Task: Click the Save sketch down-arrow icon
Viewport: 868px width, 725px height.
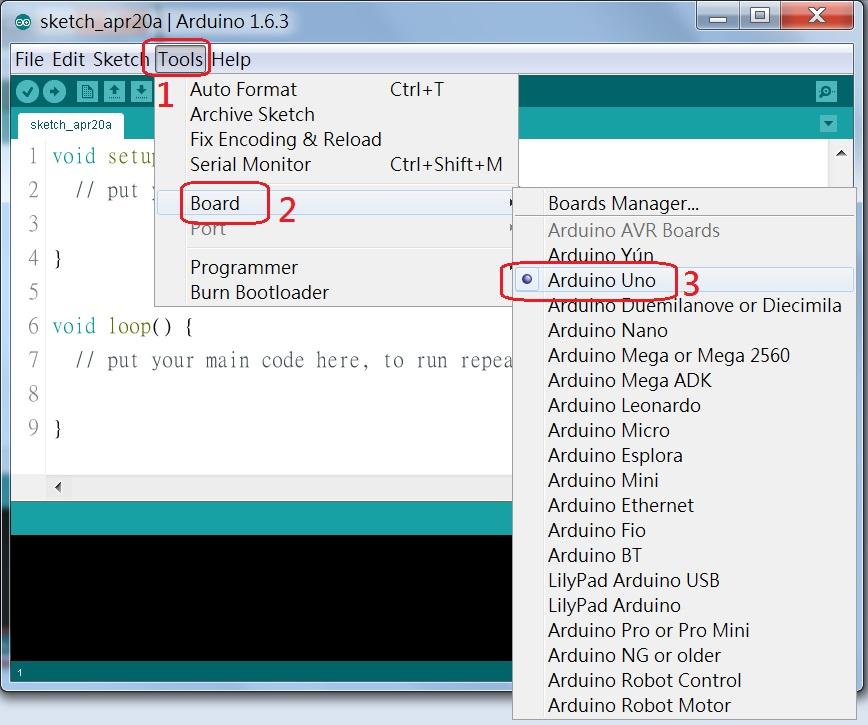Action: pos(141,92)
